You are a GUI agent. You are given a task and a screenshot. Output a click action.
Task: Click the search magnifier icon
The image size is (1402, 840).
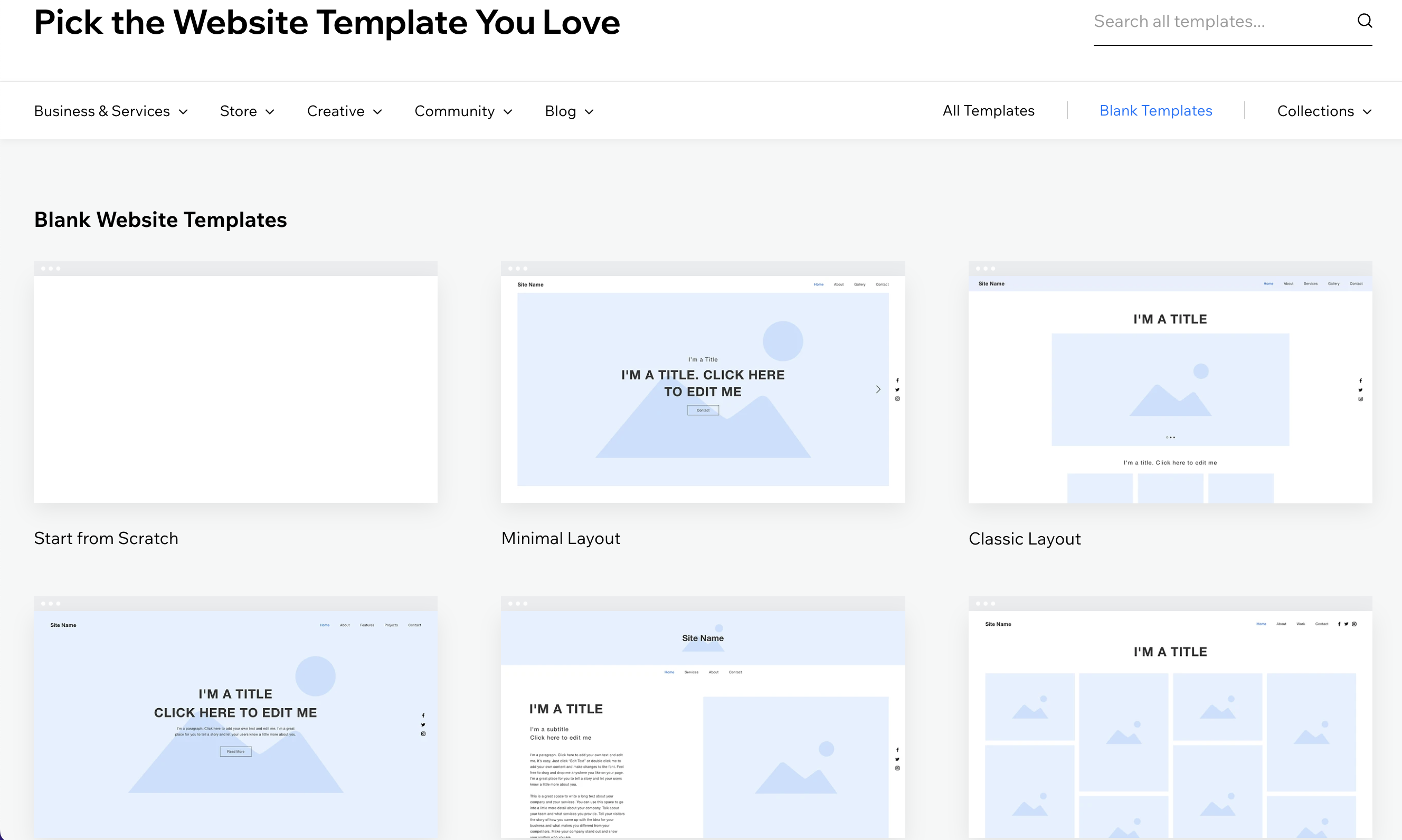(x=1365, y=21)
